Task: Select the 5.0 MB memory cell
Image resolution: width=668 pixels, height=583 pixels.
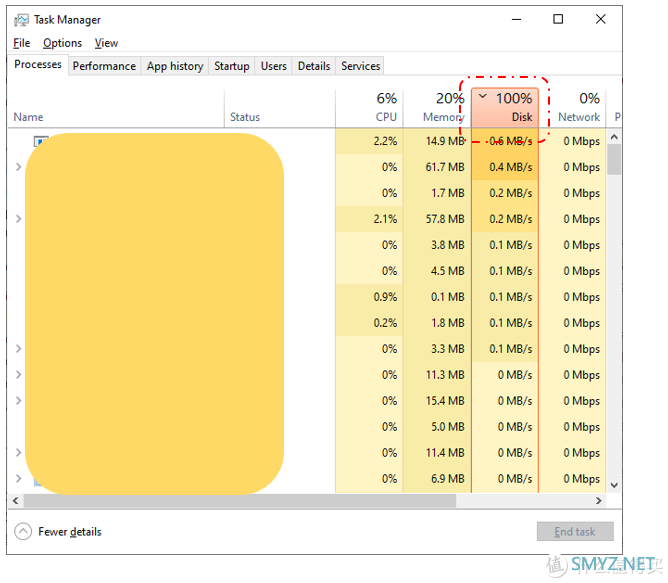Action: pyautogui.click(x=437, y=427)
